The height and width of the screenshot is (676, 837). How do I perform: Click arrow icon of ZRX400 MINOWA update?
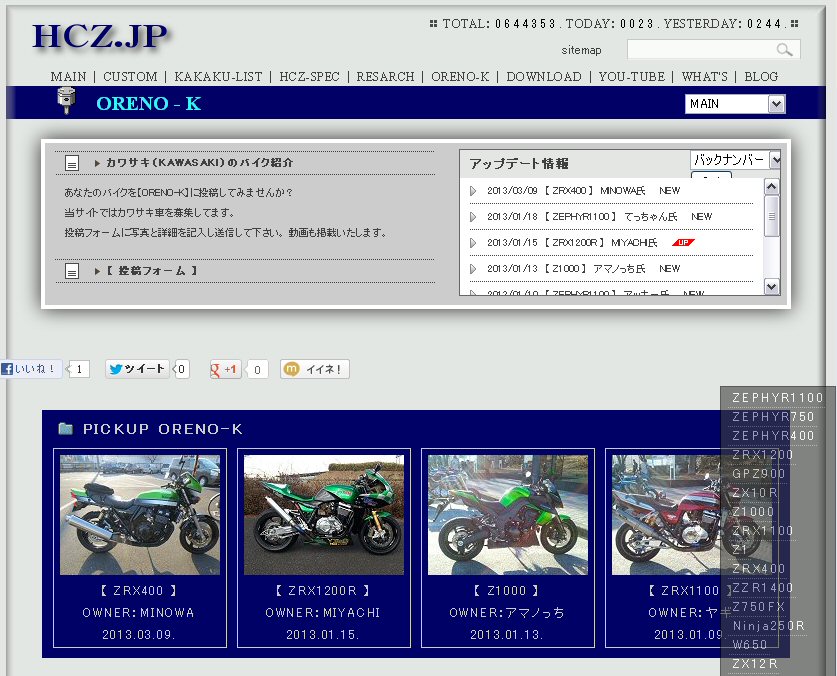click(x=473, y=191)
